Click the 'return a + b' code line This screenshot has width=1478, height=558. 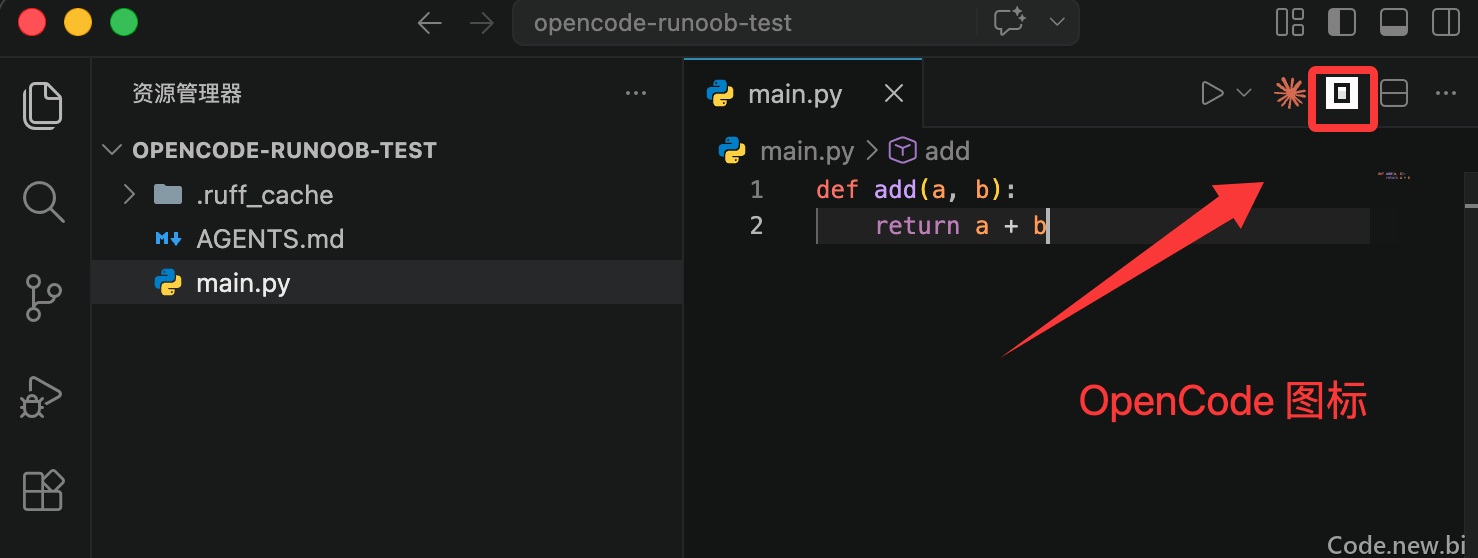(961, 226)
